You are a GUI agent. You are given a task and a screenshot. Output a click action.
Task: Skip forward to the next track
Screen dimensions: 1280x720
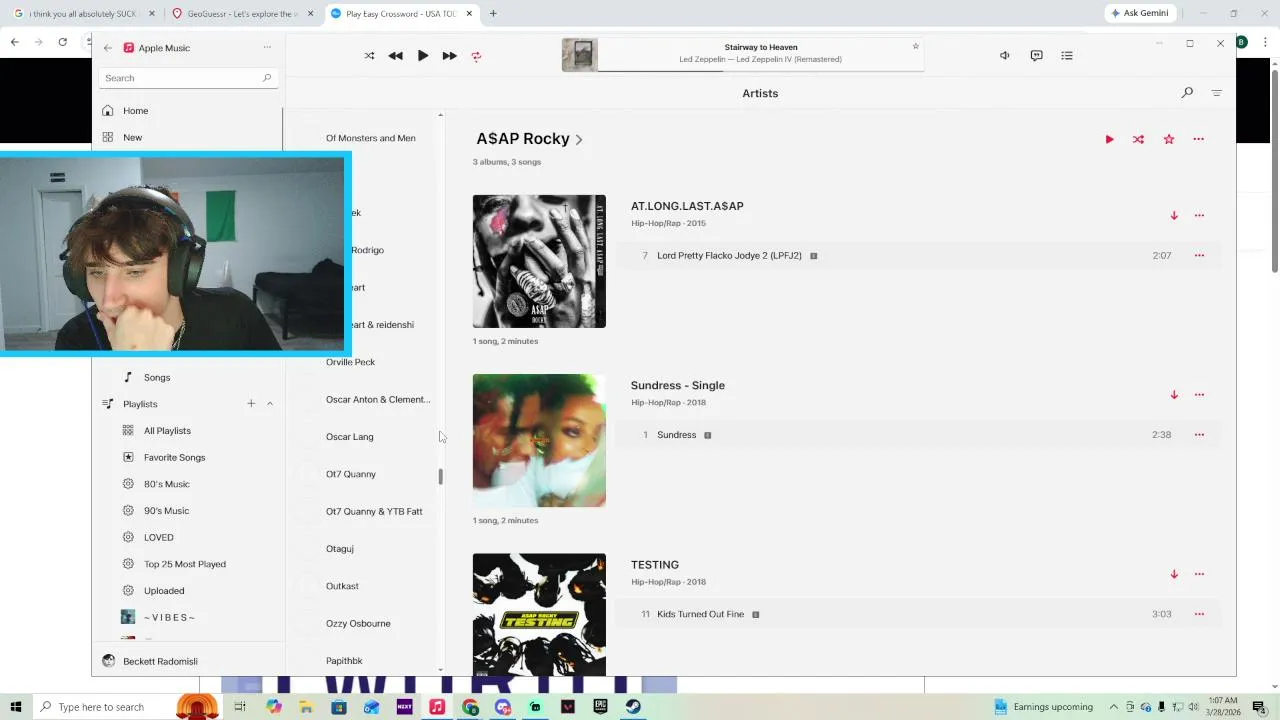[450, 56]
